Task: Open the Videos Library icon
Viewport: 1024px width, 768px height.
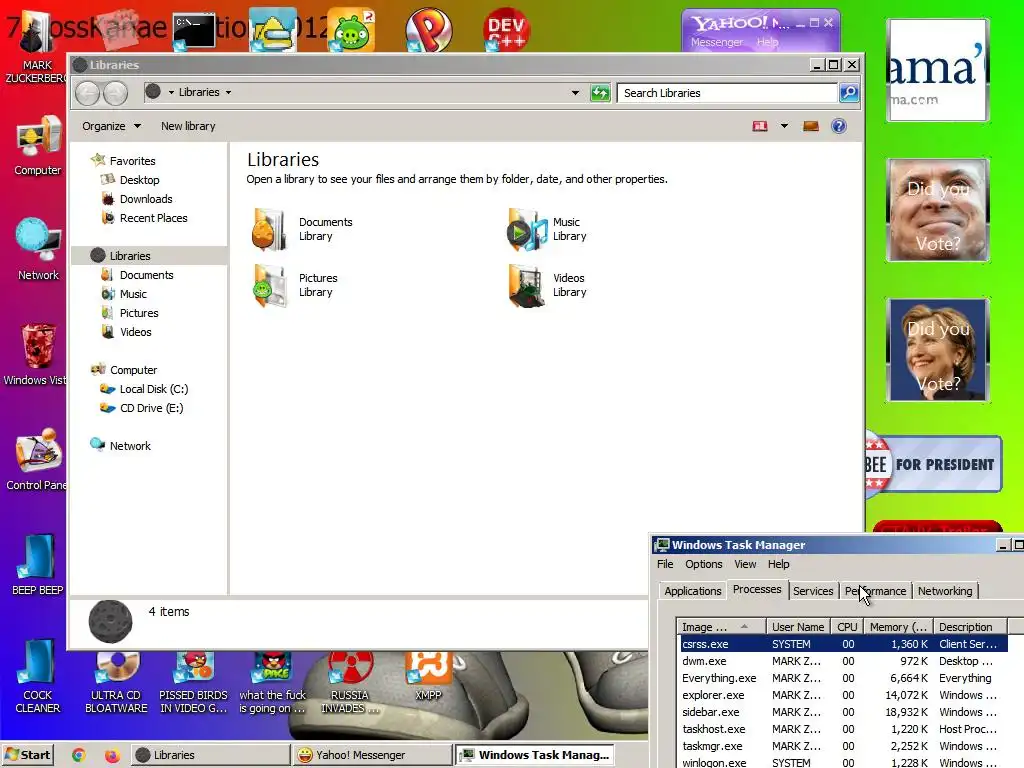Action: coord(526,285)
